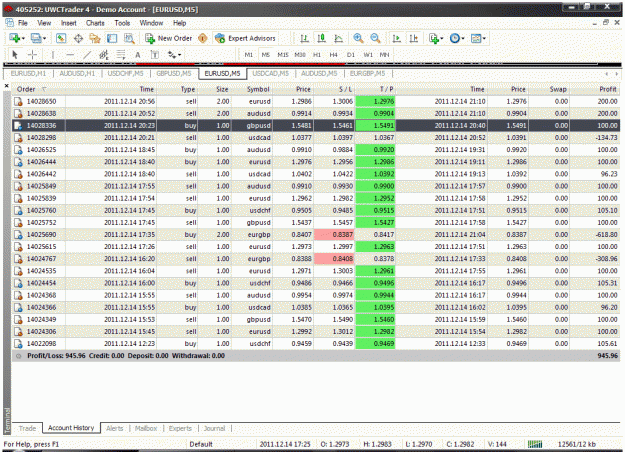Click the T/P column header
Viewport: 625px width, 452px height.
point(386,89)
